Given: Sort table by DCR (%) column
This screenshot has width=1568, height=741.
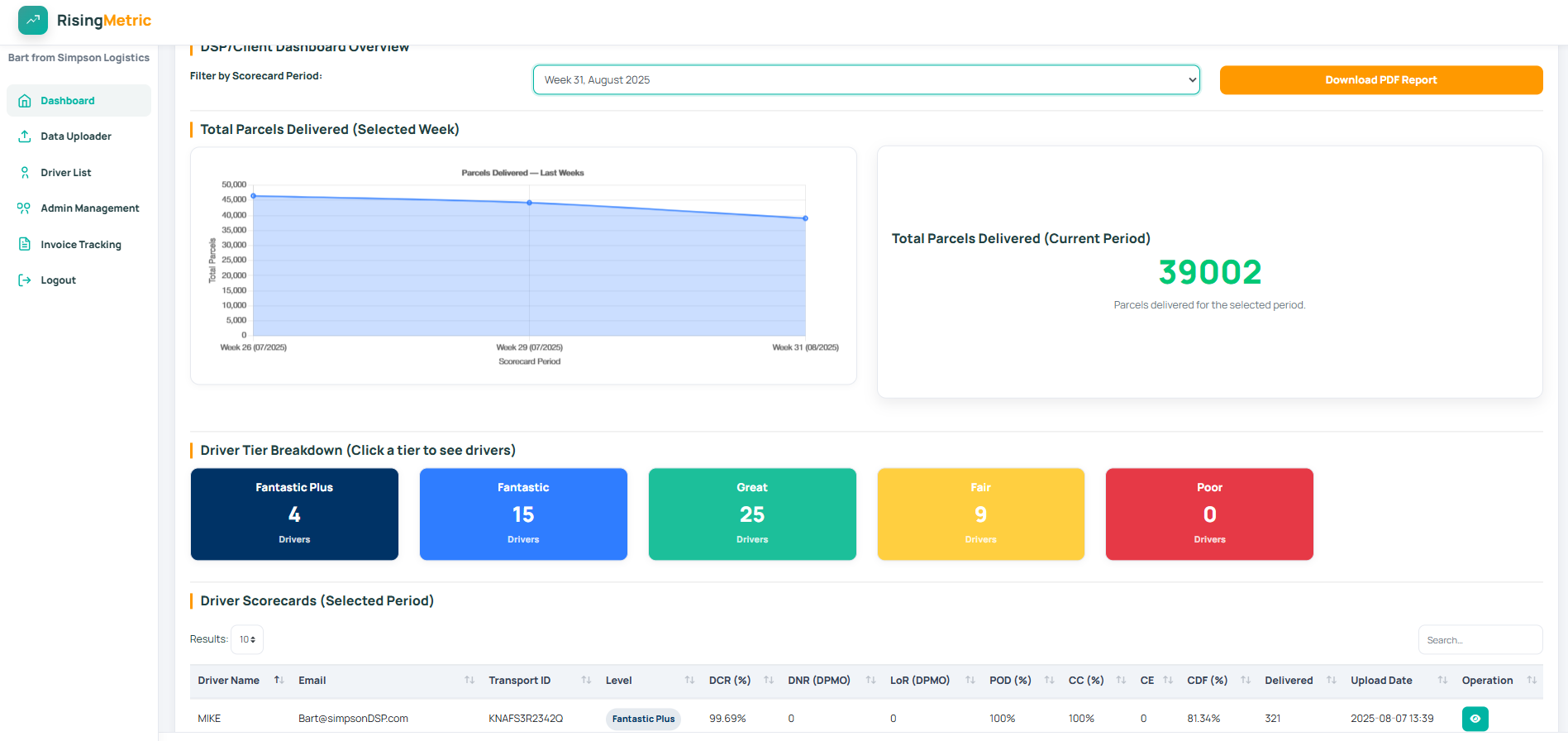Looking at the screenshot, I should pyautogui.click(x=730, y=681).
